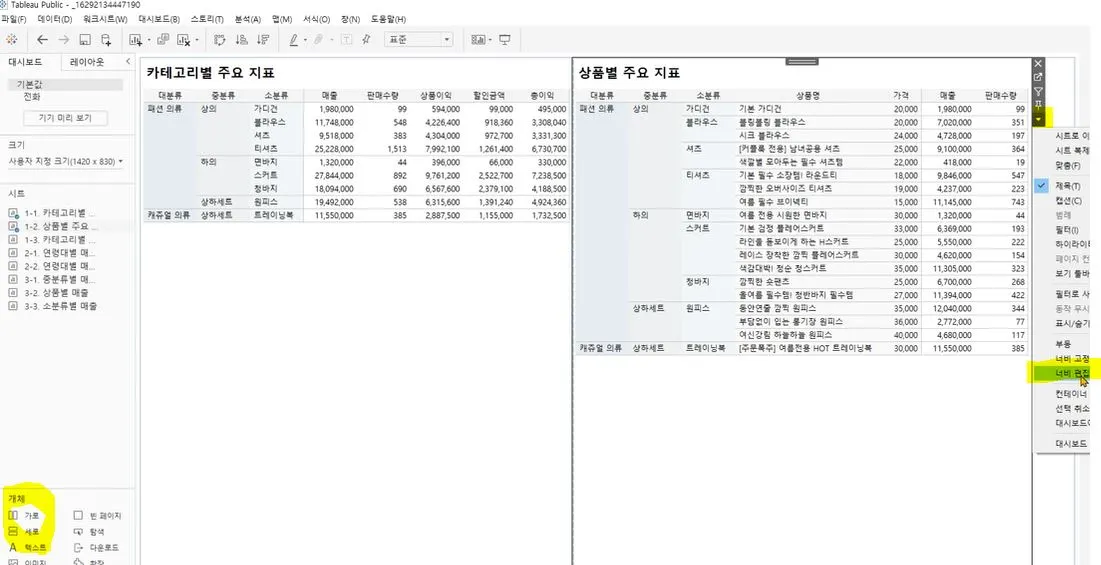The height and width of the screenshot is (565, 1101).
Task: Select the 탐색 navigation object
Action: pos(89,531)
